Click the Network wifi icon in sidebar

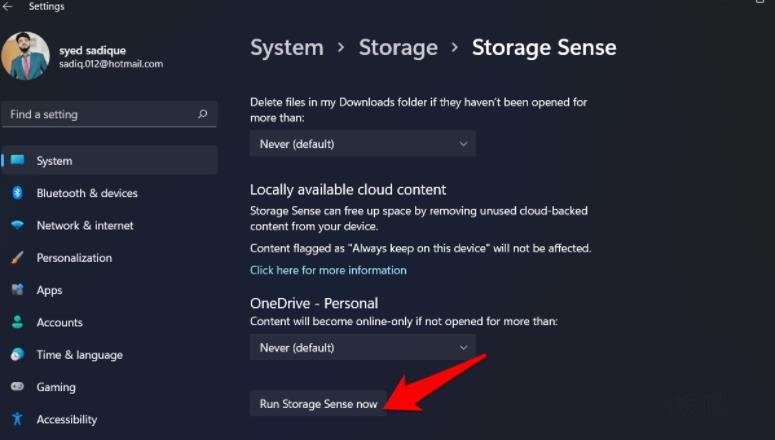[17, 225]
